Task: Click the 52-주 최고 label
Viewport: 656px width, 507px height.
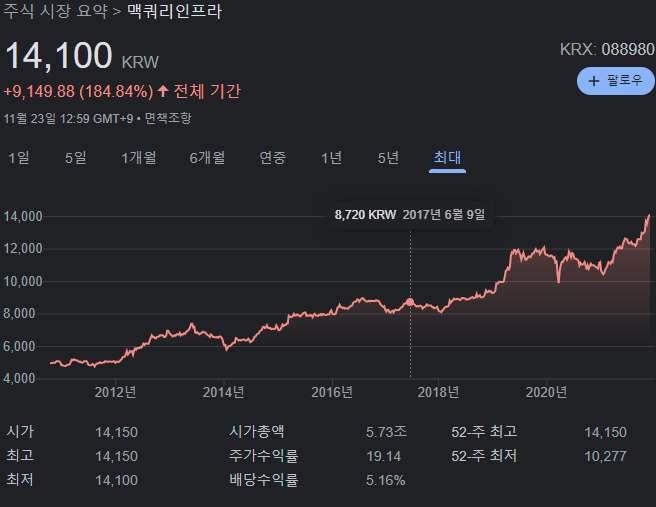Action: pyautogui.click(x=484, y=432)
